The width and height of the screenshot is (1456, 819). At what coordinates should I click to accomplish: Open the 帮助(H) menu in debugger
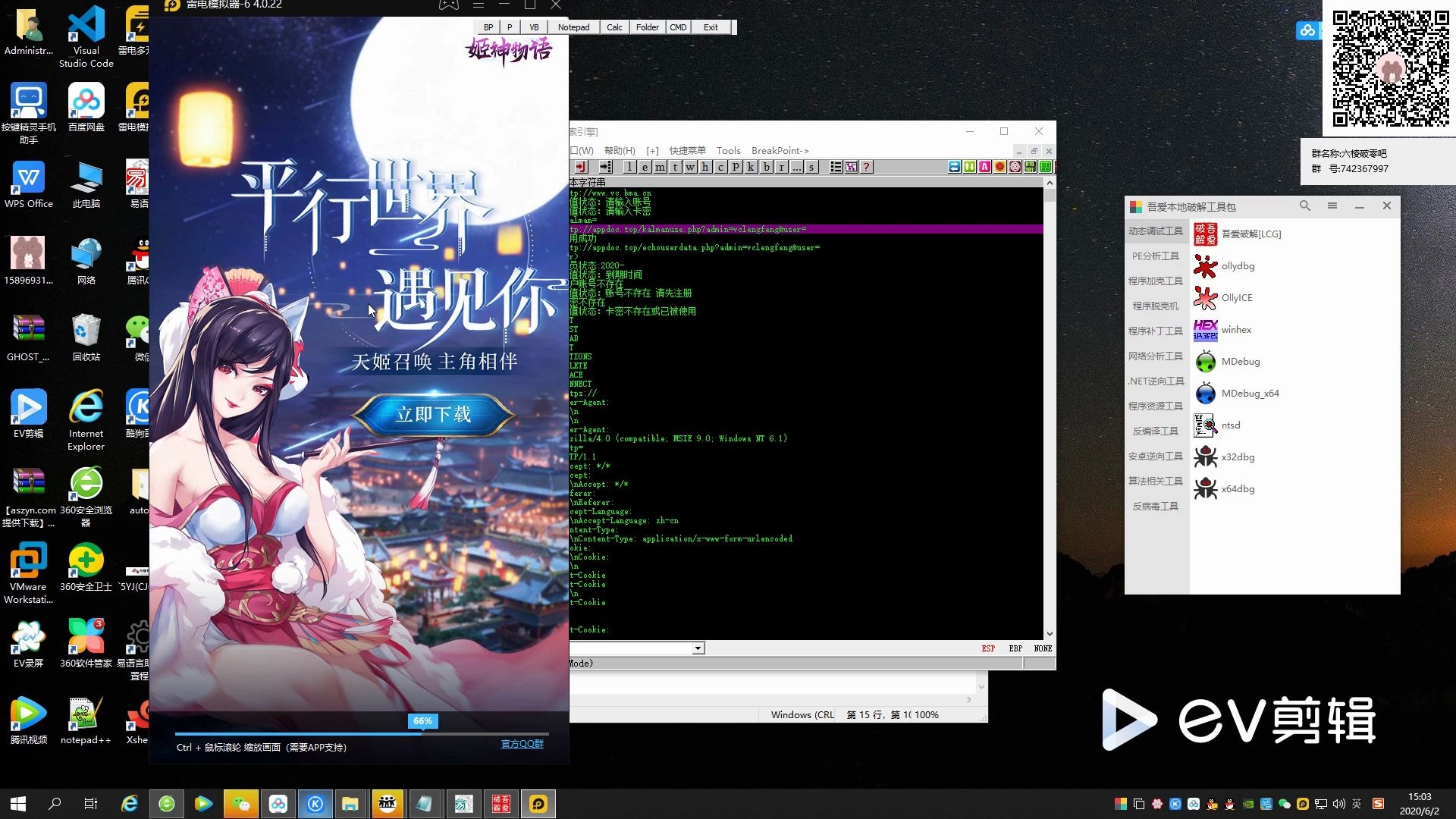pos(620,151)
